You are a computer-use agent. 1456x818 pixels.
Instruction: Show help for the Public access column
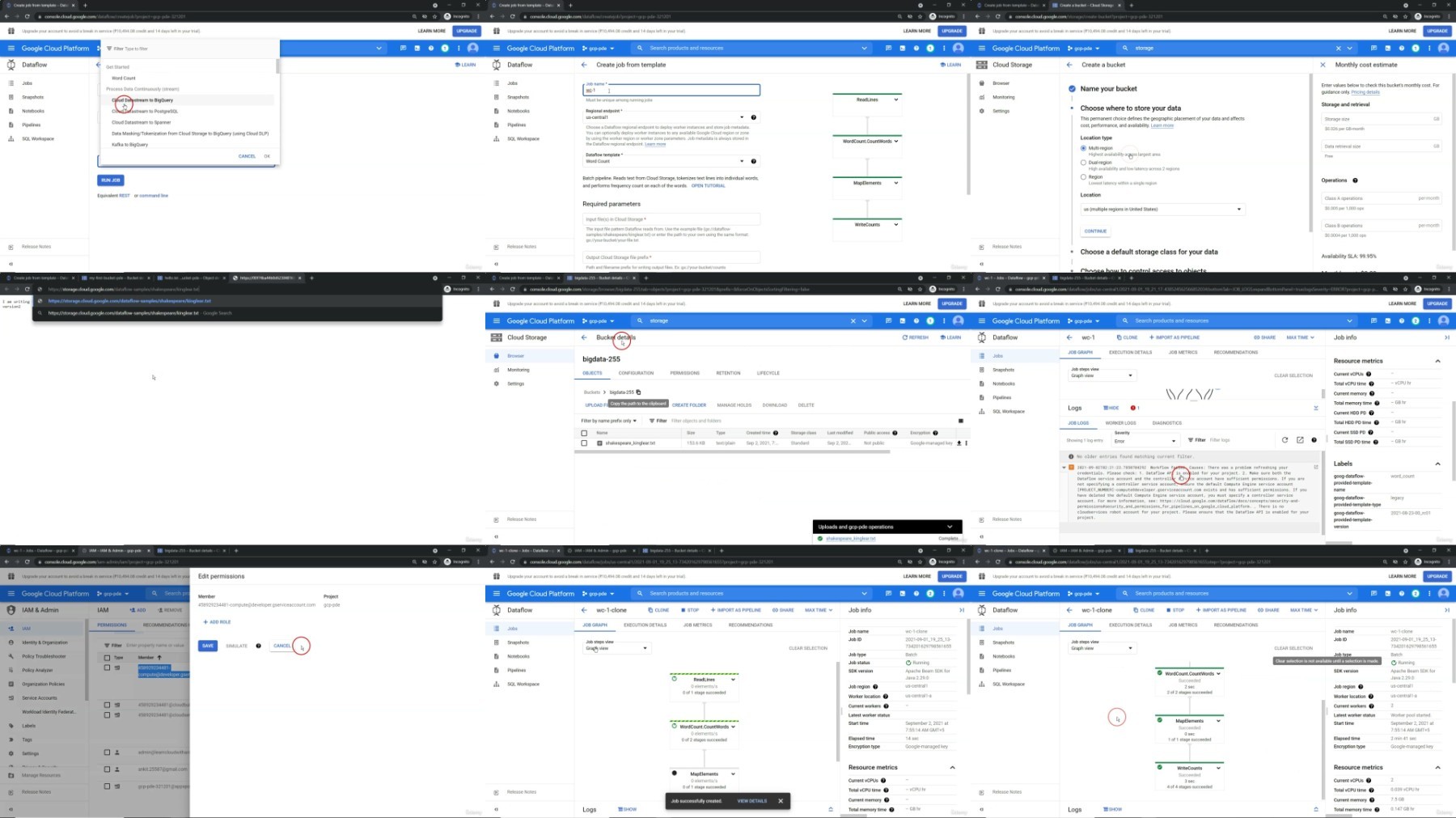click(x=895, y=433)
